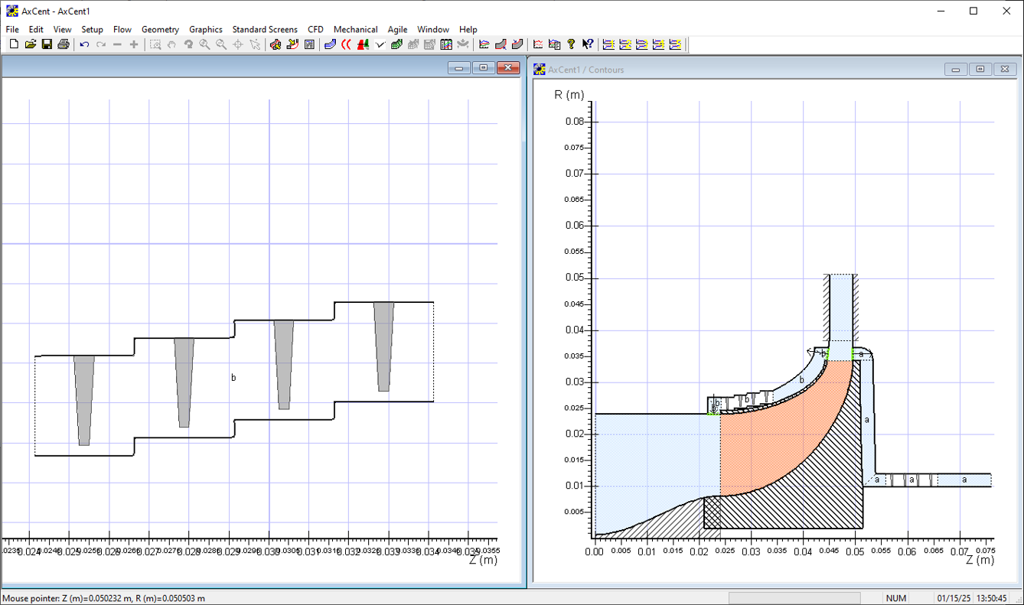Click the Print icon in the toolbar
The height and width of the screenshot is (605, 1024).
pos(63,44)
